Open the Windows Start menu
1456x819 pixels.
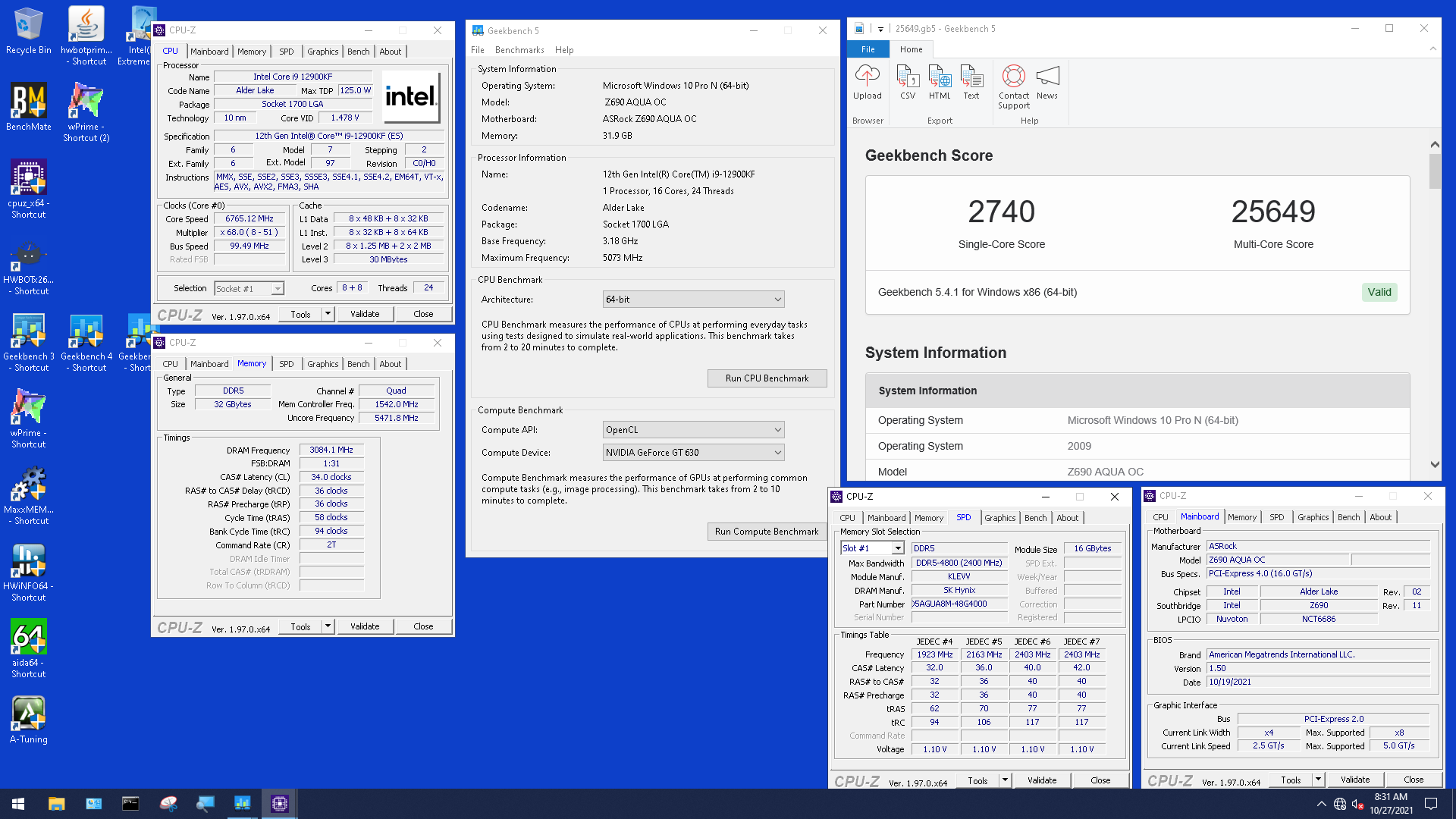[x=18, y=804]
